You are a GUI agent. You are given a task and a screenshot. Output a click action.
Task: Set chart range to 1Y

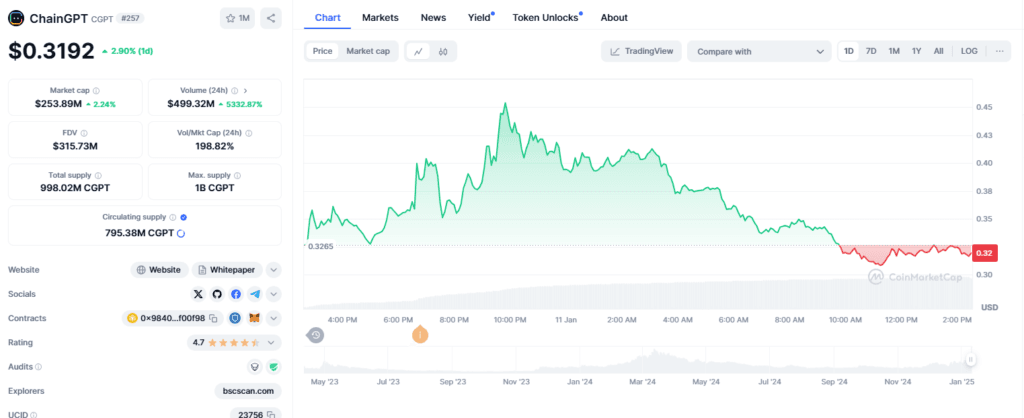click(x=917, y=51)
